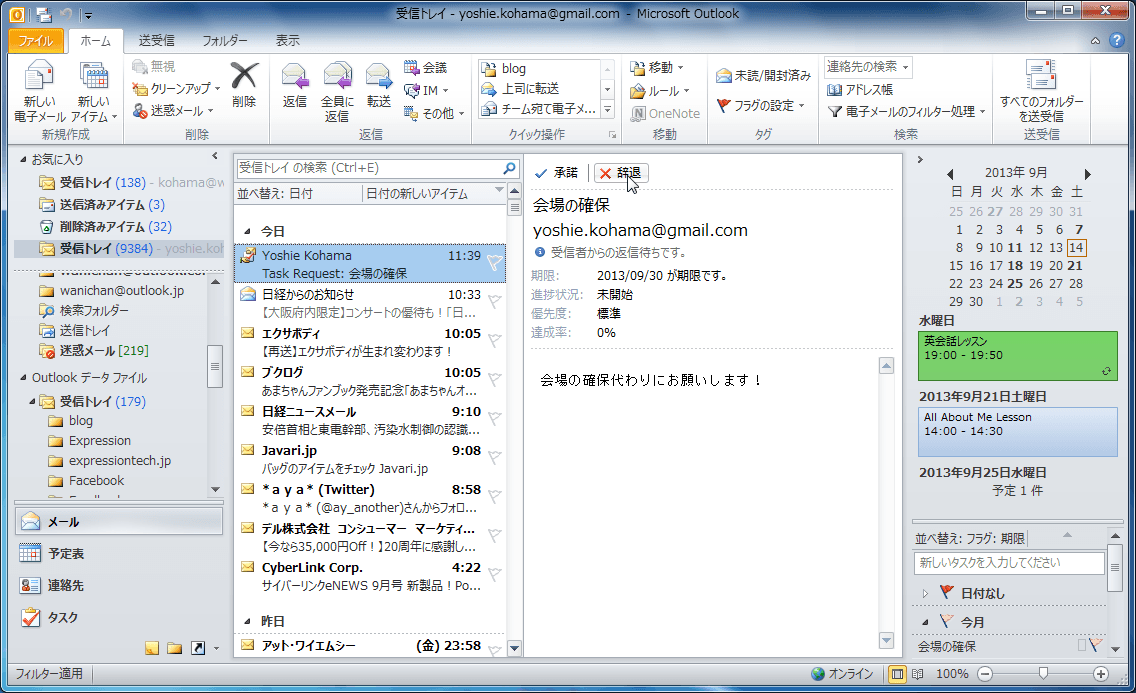The width and height of the screenshot is (1136, 693).
Task: Switch to the Folder (フォルダー) tab
Action: click(x=225, y=41)
